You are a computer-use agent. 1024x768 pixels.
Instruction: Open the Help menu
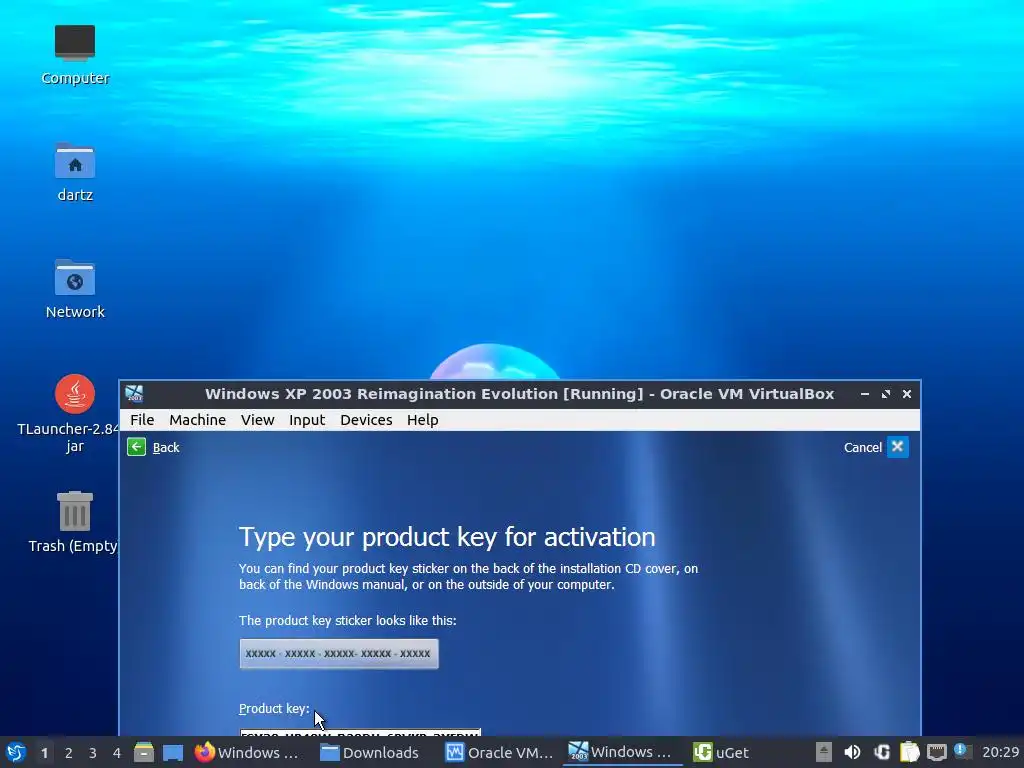tap(423, 420)
